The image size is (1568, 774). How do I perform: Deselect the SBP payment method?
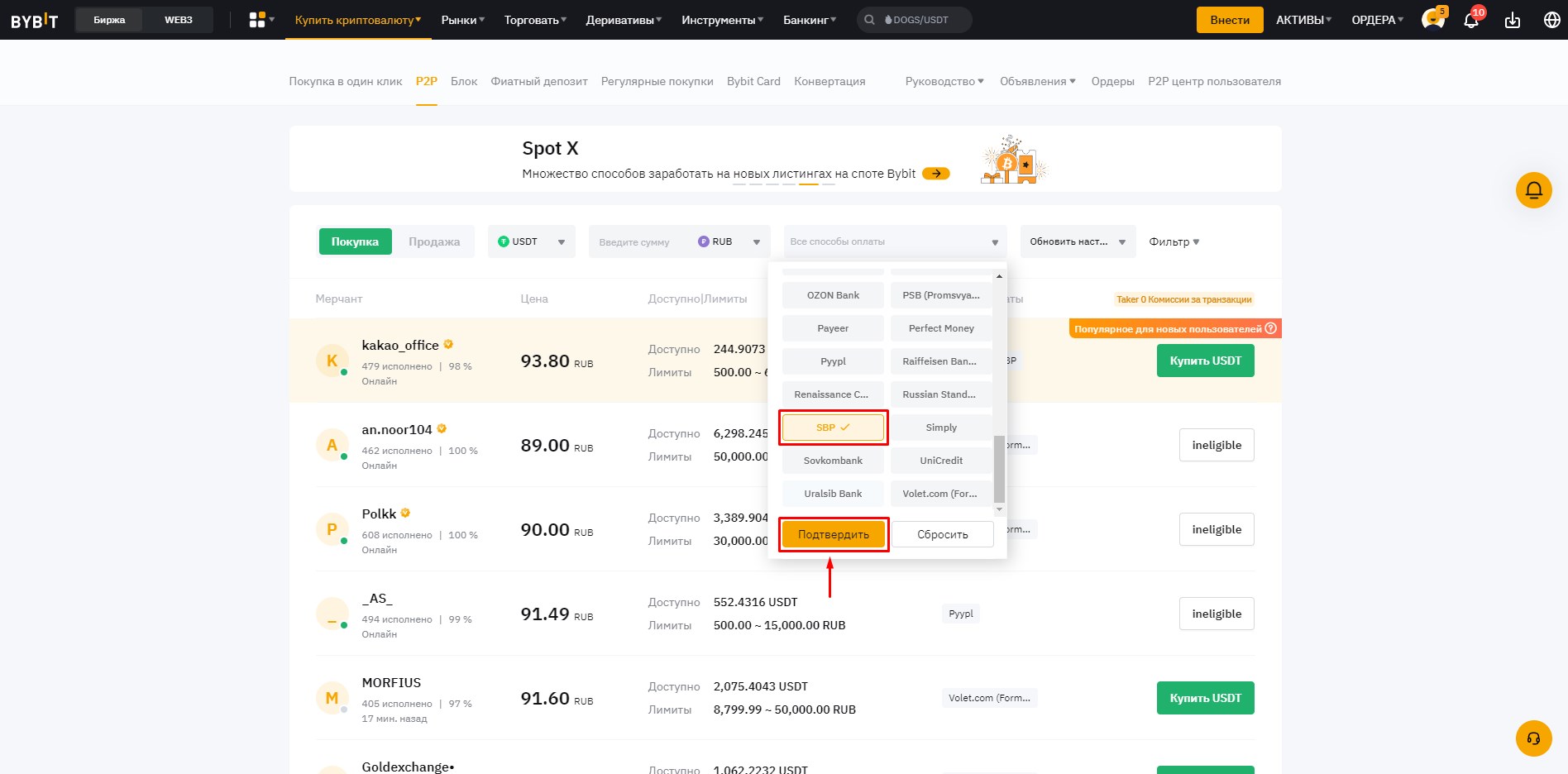click(833, 428)
